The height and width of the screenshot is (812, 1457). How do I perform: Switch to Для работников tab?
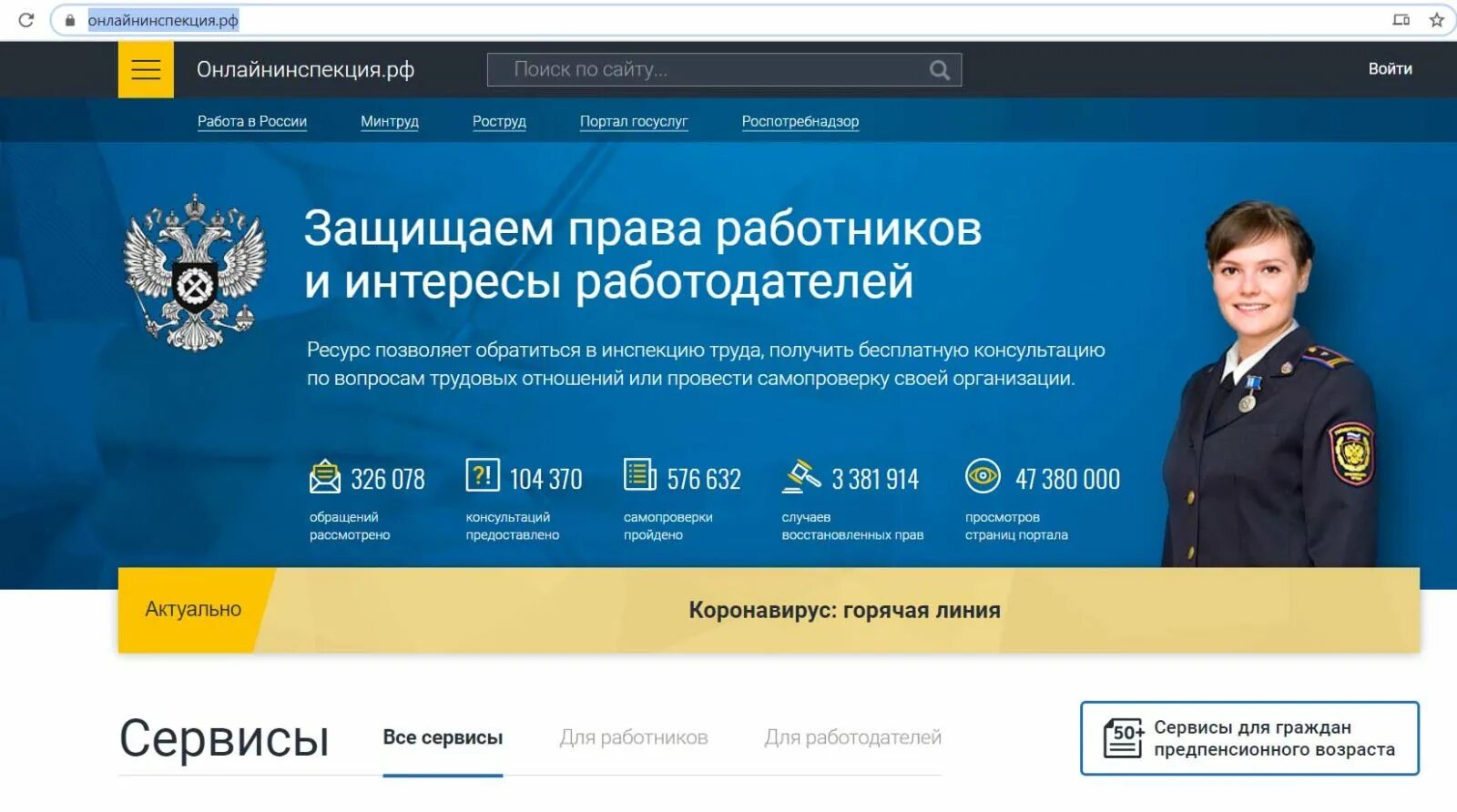tap(634, 737)
